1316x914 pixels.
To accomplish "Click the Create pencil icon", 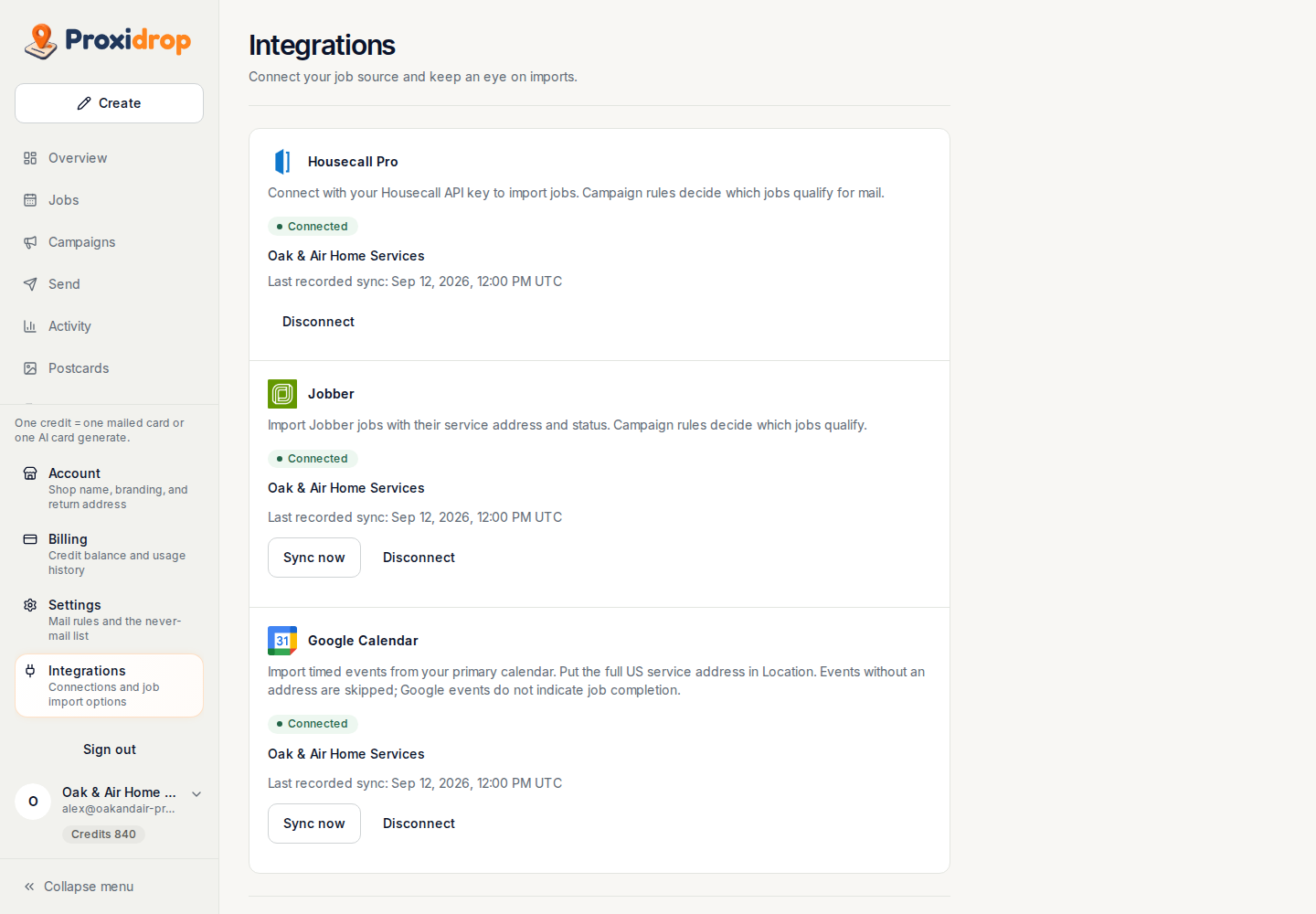I will 84,103.
